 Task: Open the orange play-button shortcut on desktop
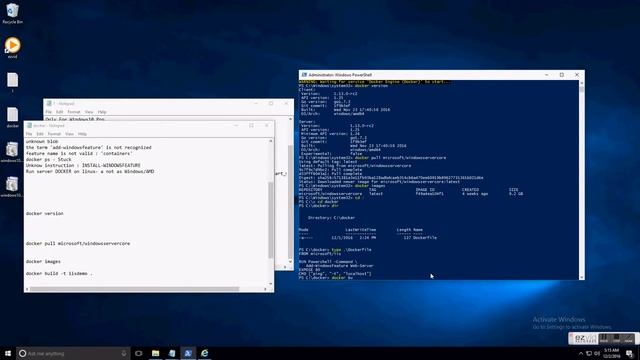(12, 47)
